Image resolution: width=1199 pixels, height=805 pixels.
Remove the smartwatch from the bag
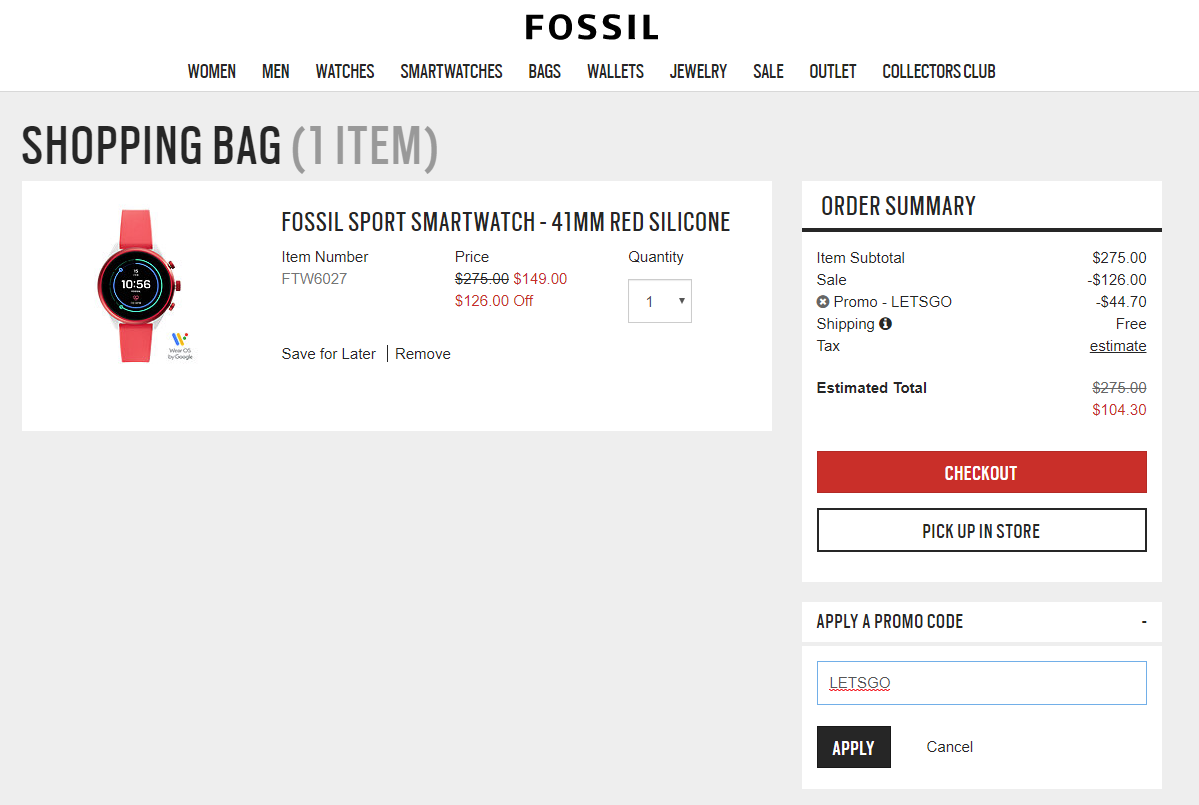(x=423, y=354)
